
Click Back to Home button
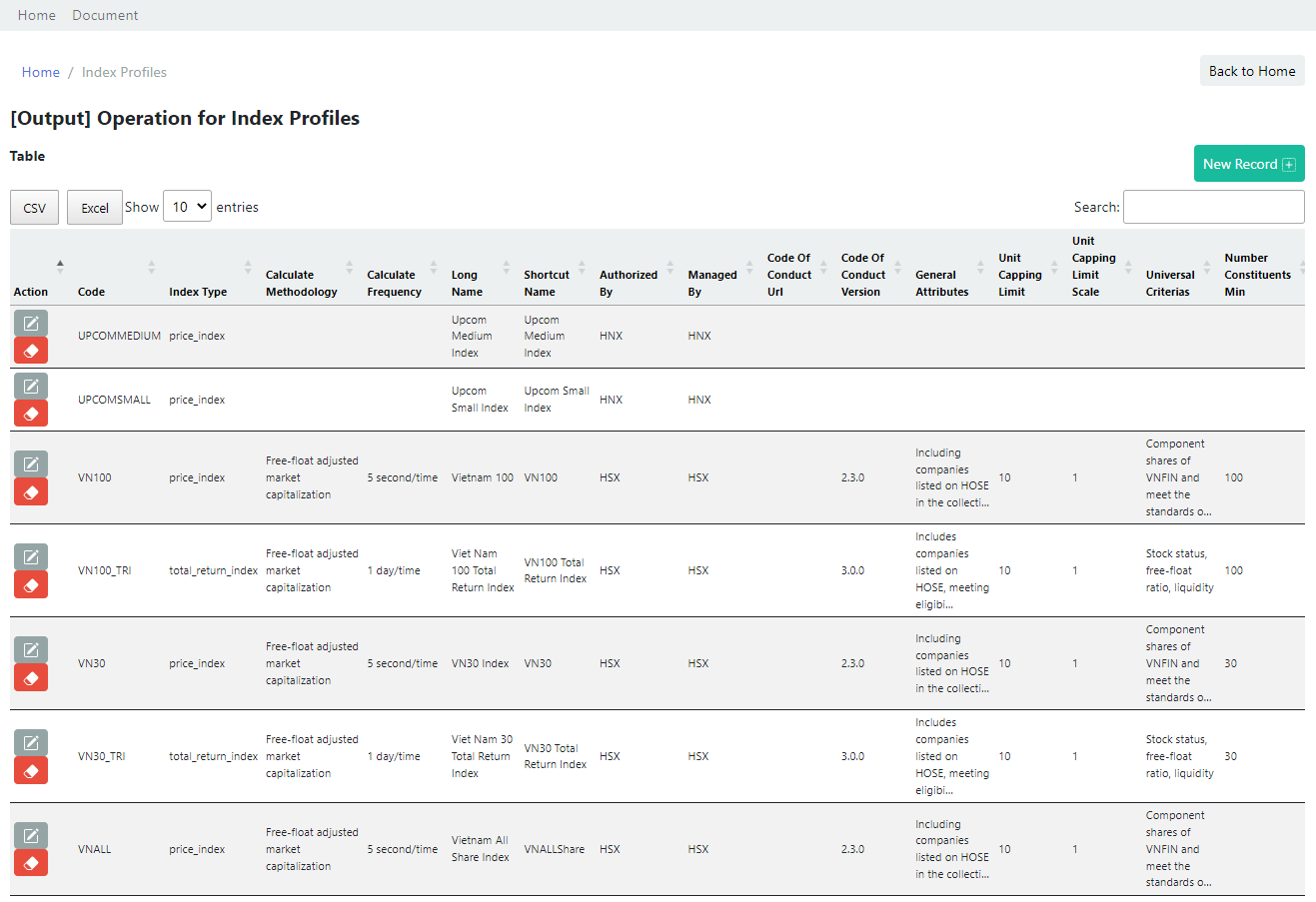pyautogui.click(x=1252, y=71)
